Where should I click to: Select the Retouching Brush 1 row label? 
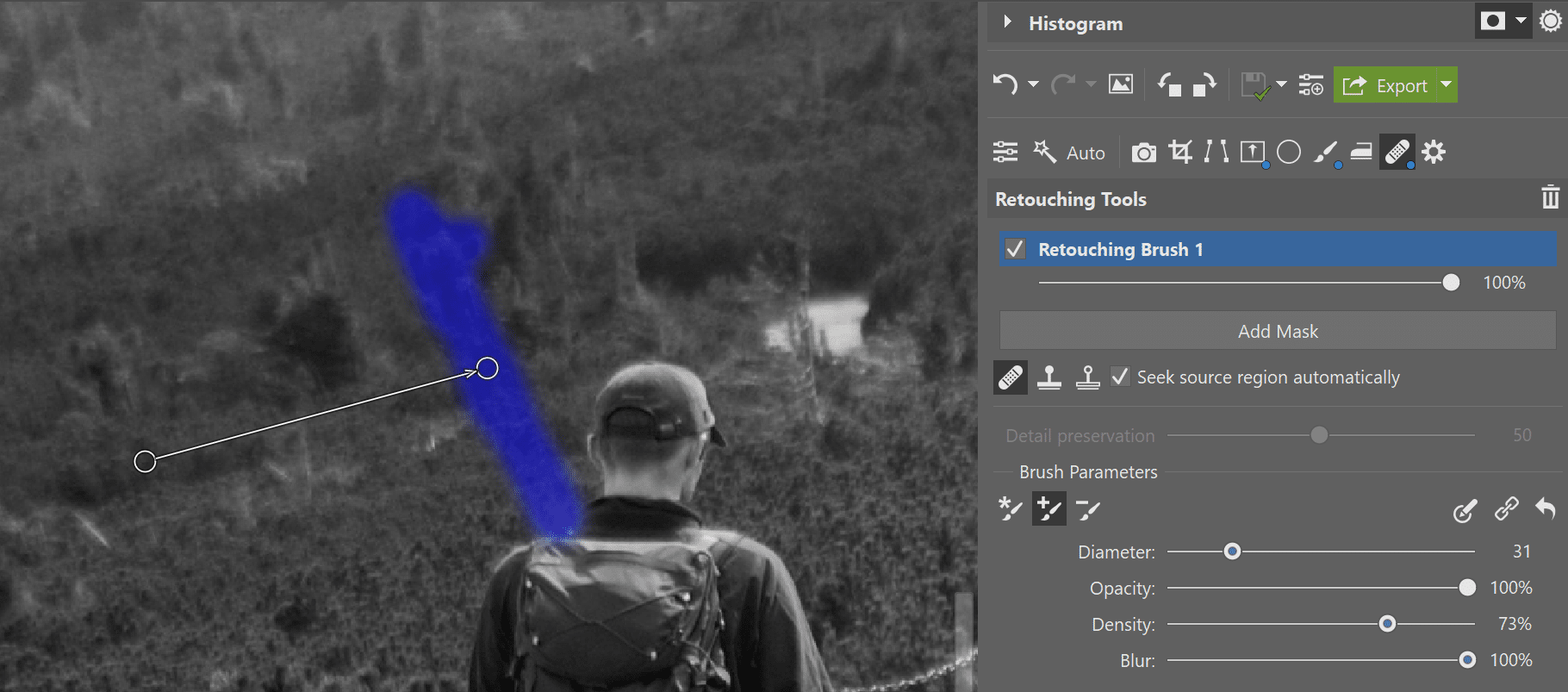(1121, 249)
